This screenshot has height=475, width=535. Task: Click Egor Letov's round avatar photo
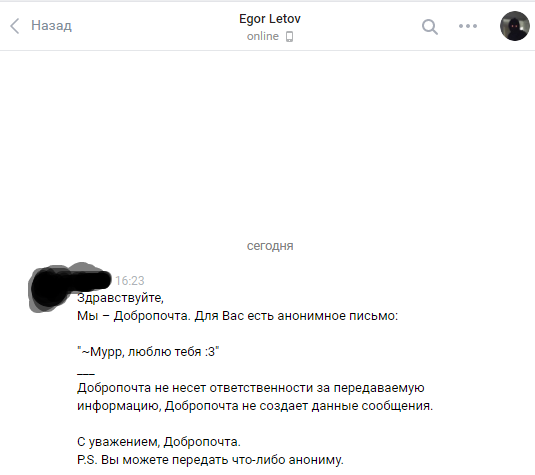coord(515,26)
